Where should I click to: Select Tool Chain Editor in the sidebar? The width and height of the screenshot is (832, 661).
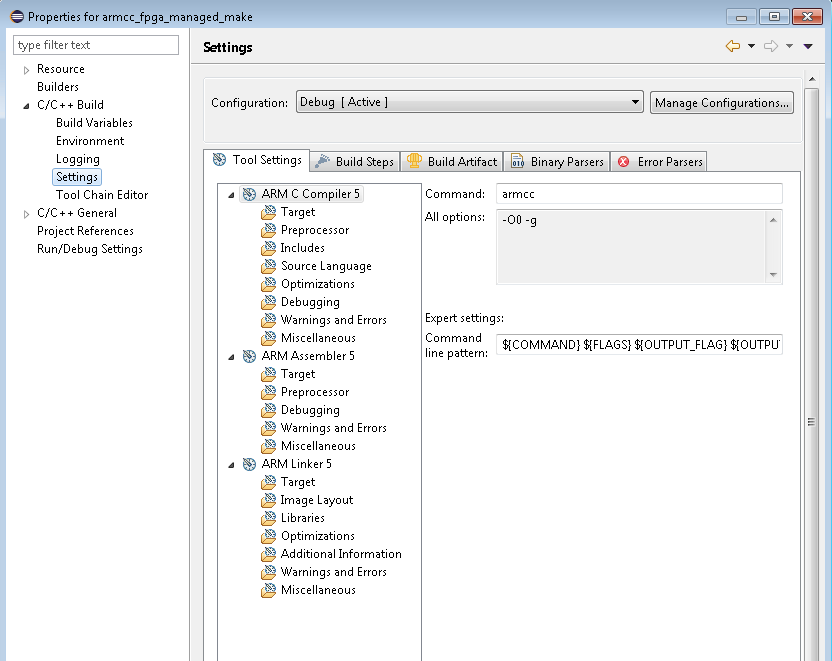coord(102,195)
